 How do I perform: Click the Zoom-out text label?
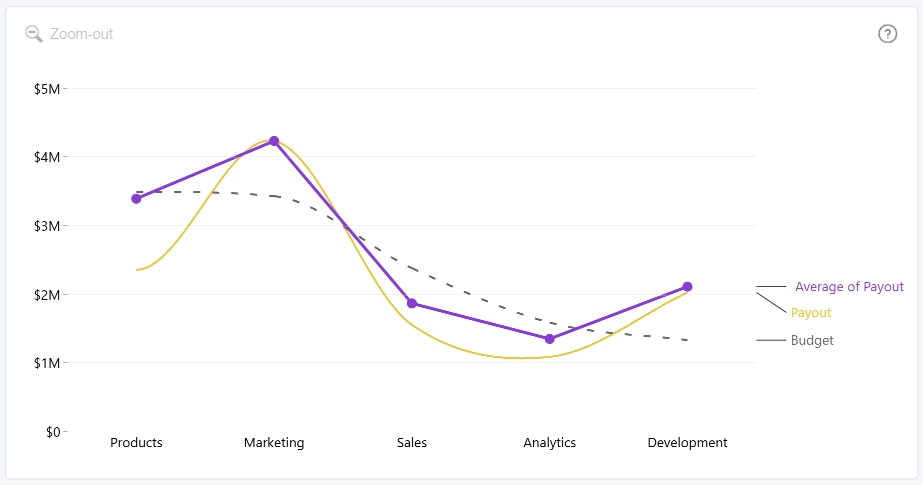pyautogui.click(x=81, y=34)
